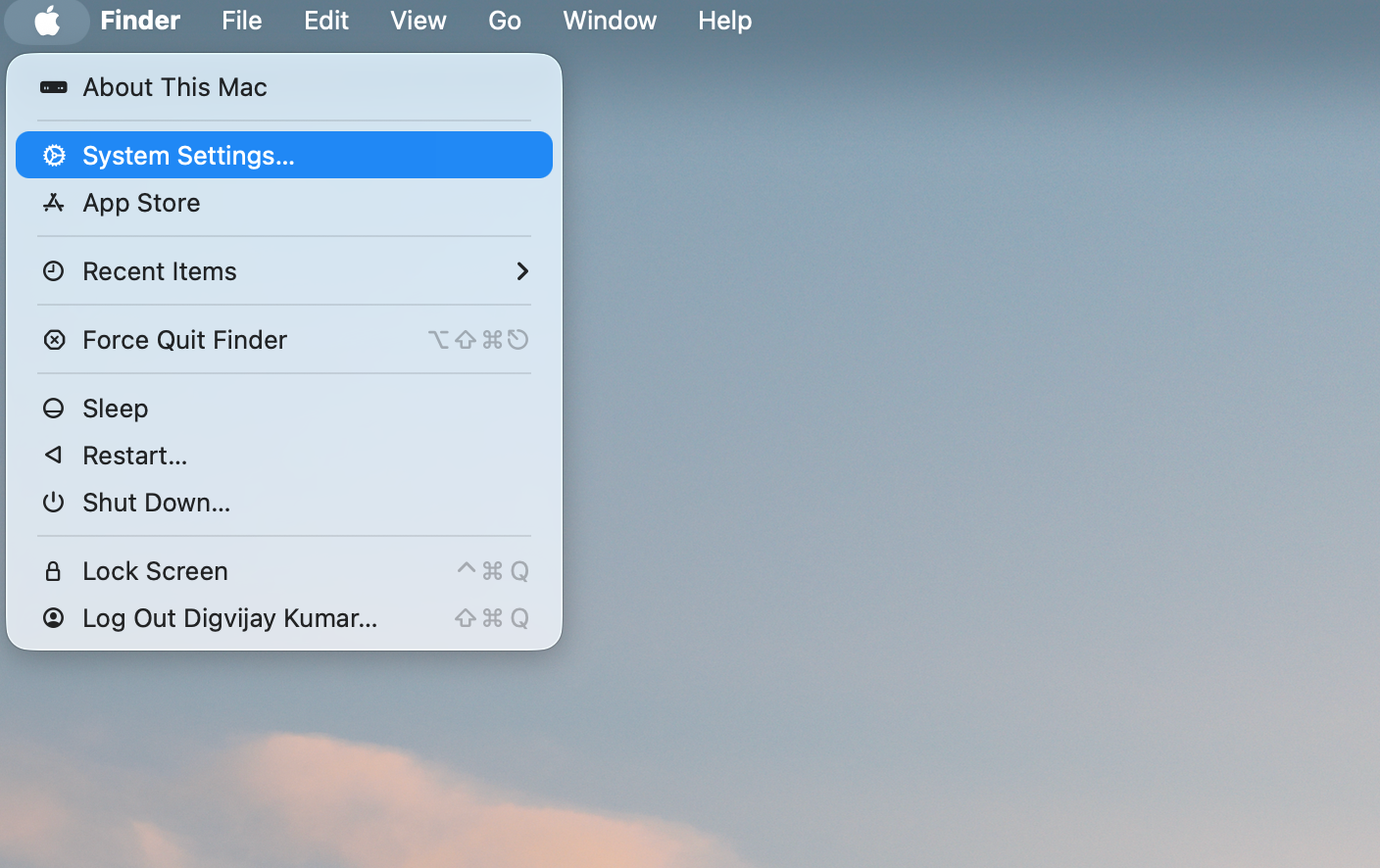This screenshot has height=868, width=1380.
Task: Click the Apple logo in menu bar
Action: click(x=46, y=21)
